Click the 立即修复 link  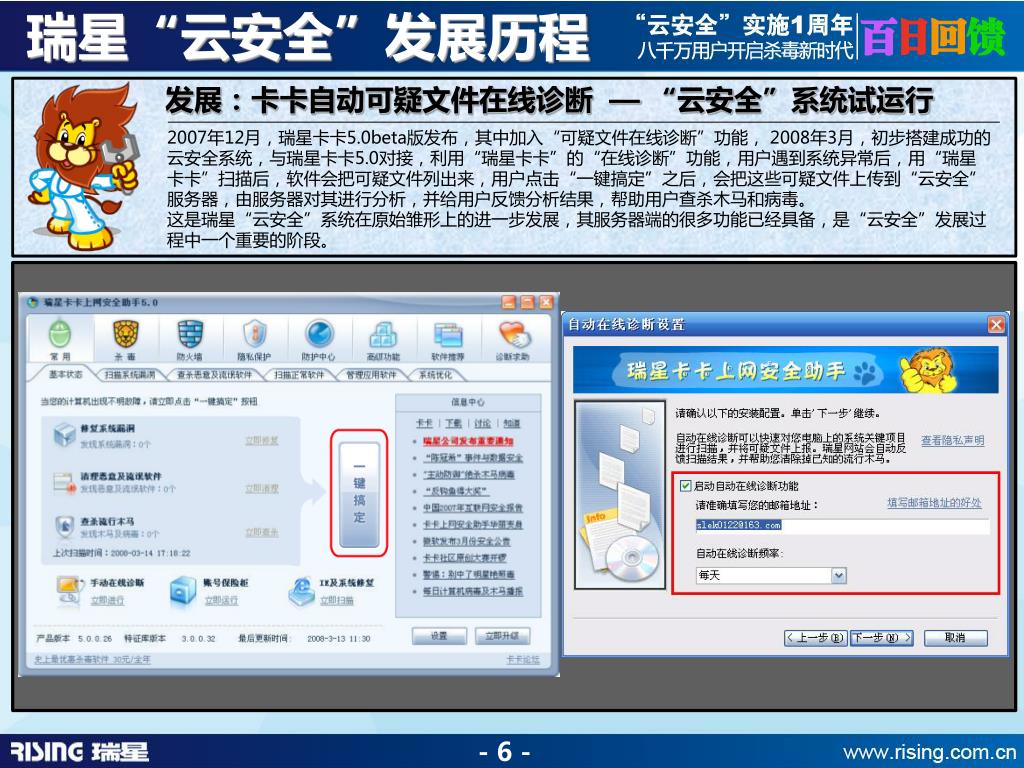click(x=262, y=441)
